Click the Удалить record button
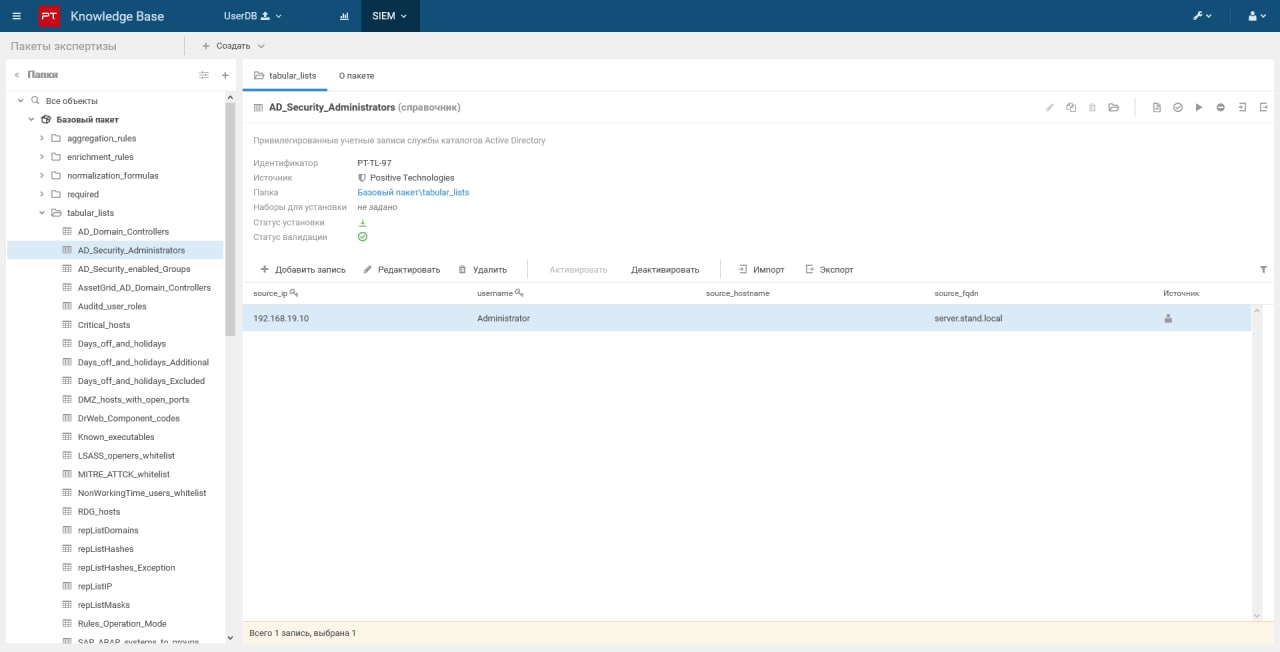This screenshot has height=652, width=1280. pos(482,270)
